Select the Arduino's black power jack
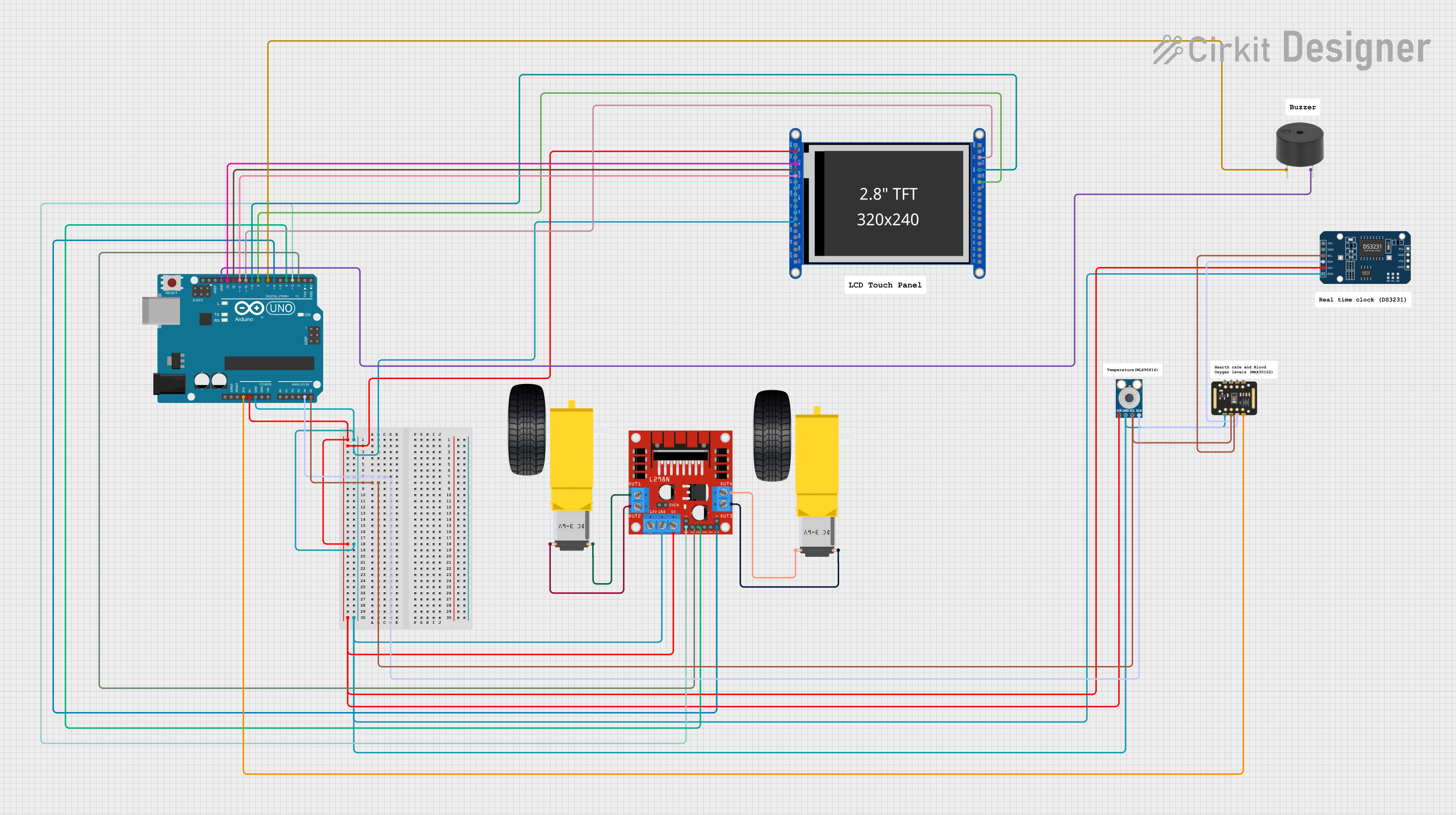 pos(169,384)
